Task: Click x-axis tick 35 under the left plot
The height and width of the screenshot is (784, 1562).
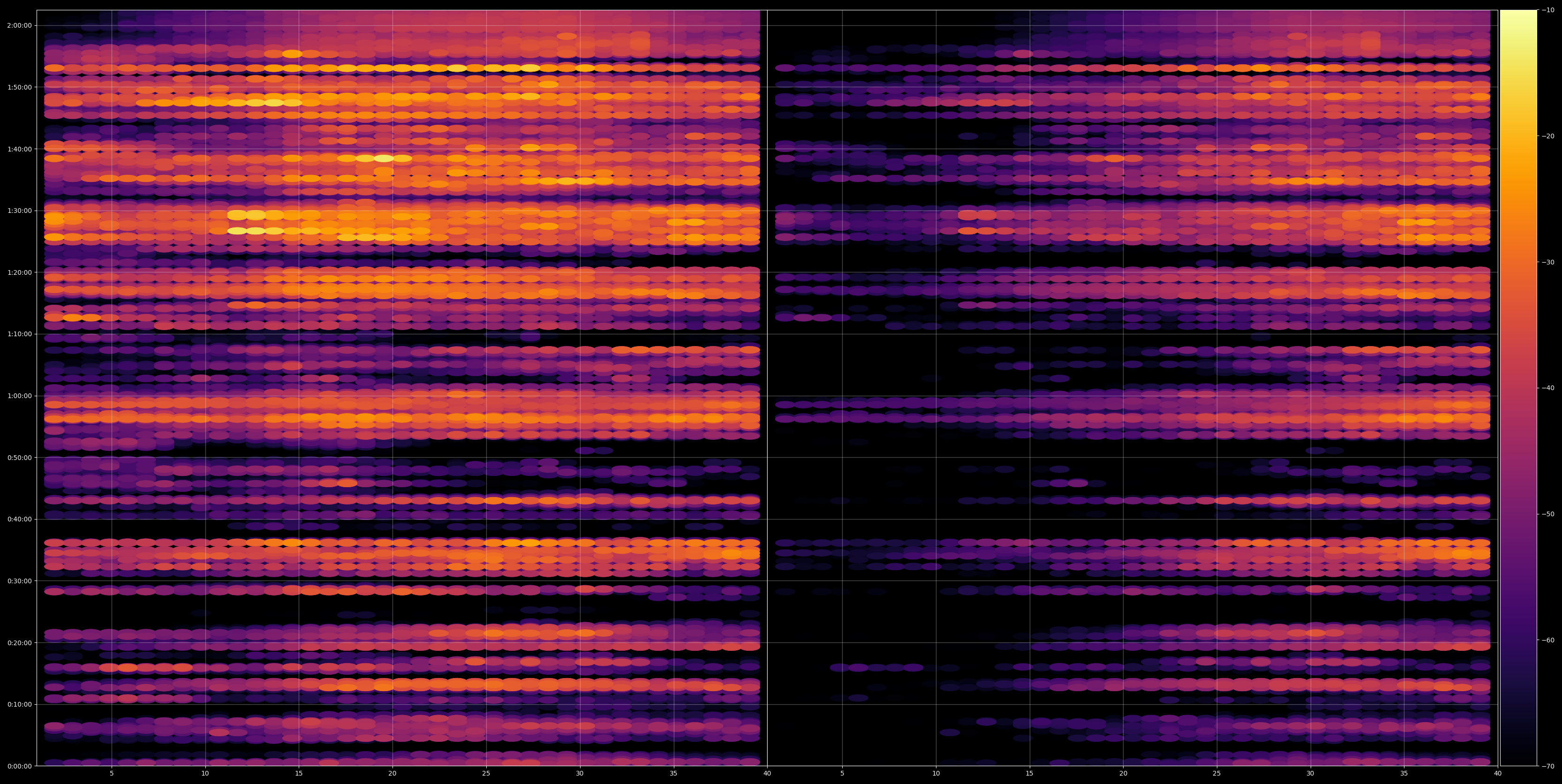Action: click(x=674, y=774)
